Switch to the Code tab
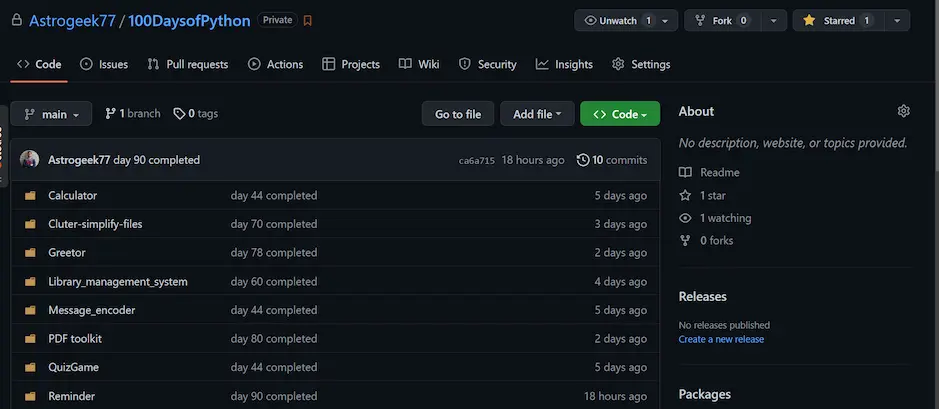This screenshot has height=409, width=939. [39, 64]
